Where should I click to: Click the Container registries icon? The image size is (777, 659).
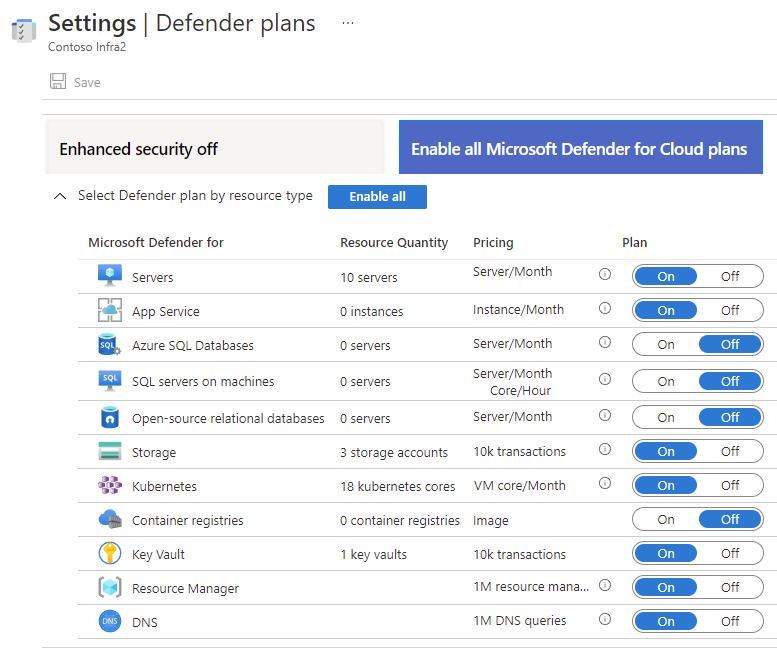point(110,520)
